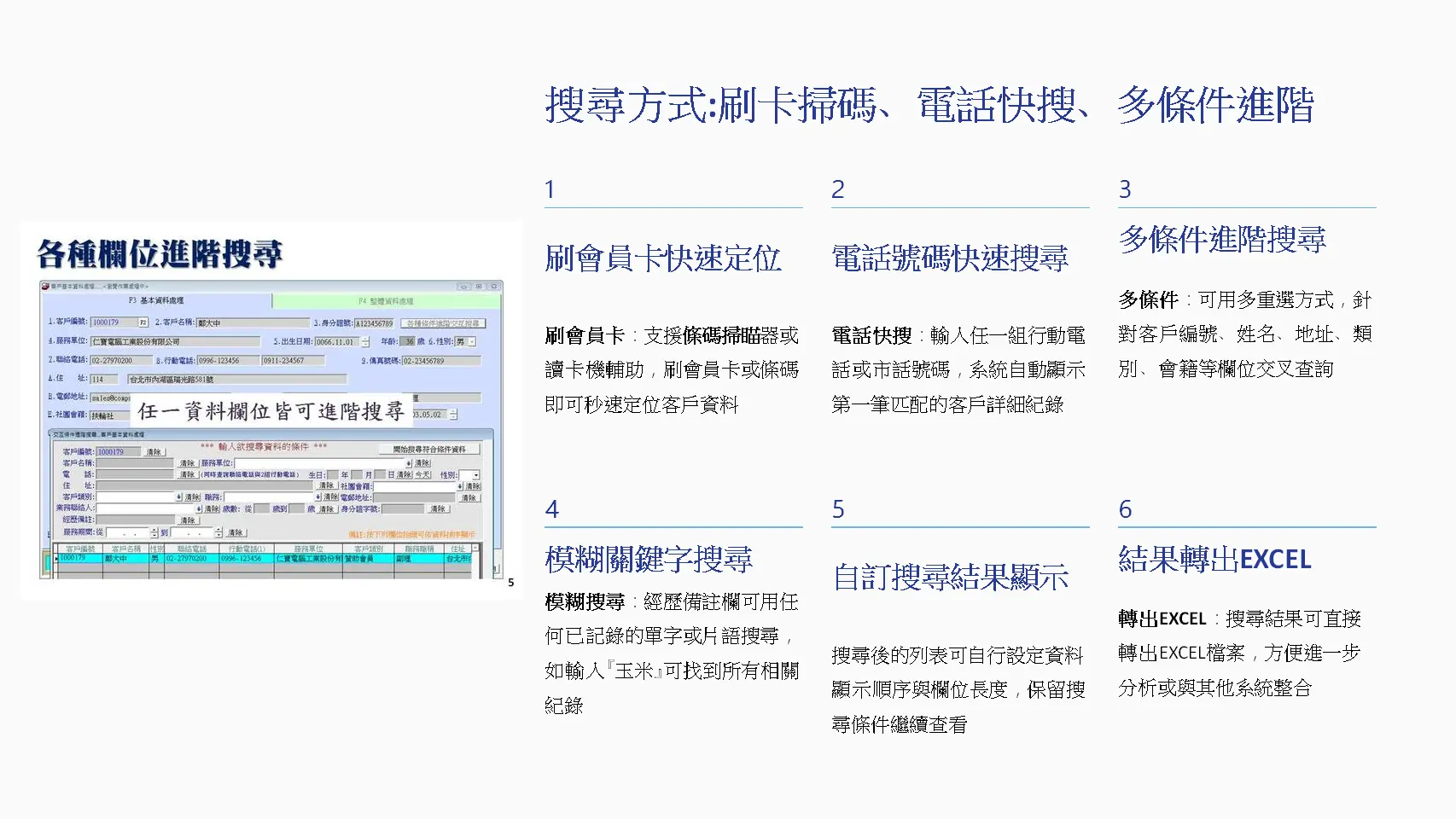The image size is (1456, 819).
Task: Select the result row for 鄭大中
Action: [116, 558]
